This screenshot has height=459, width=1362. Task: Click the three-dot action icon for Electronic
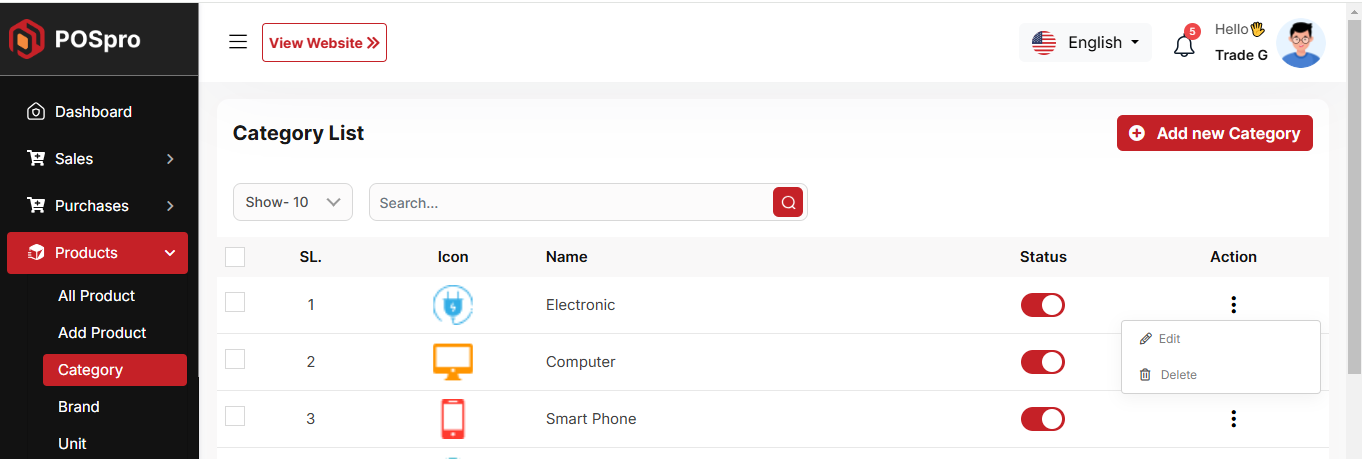pyautogui.click(x=1234, y=305)
